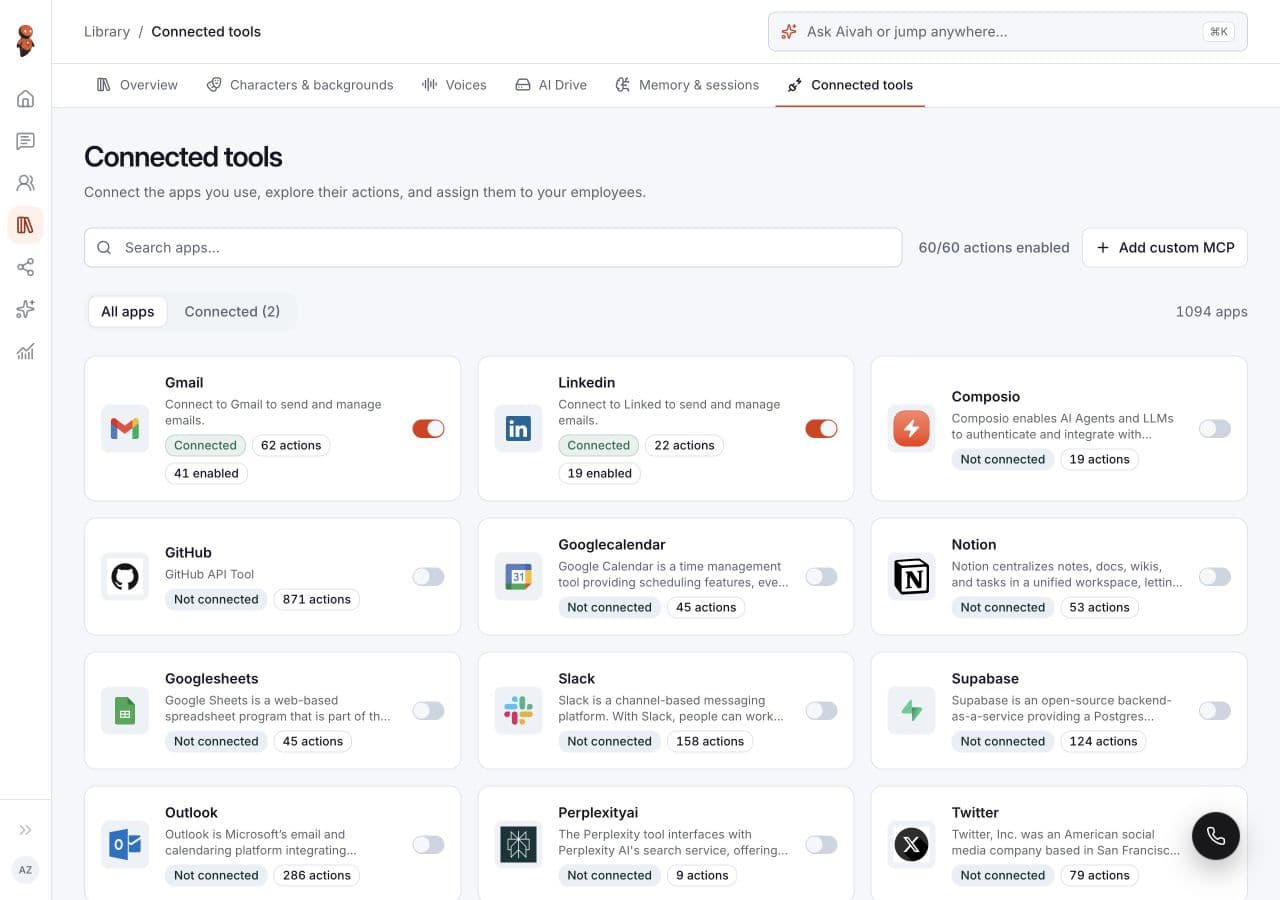The image size is (1280, 900).
Task: Click the Ask Aivah or jump anywhere bar
Action: point(1008,31)
